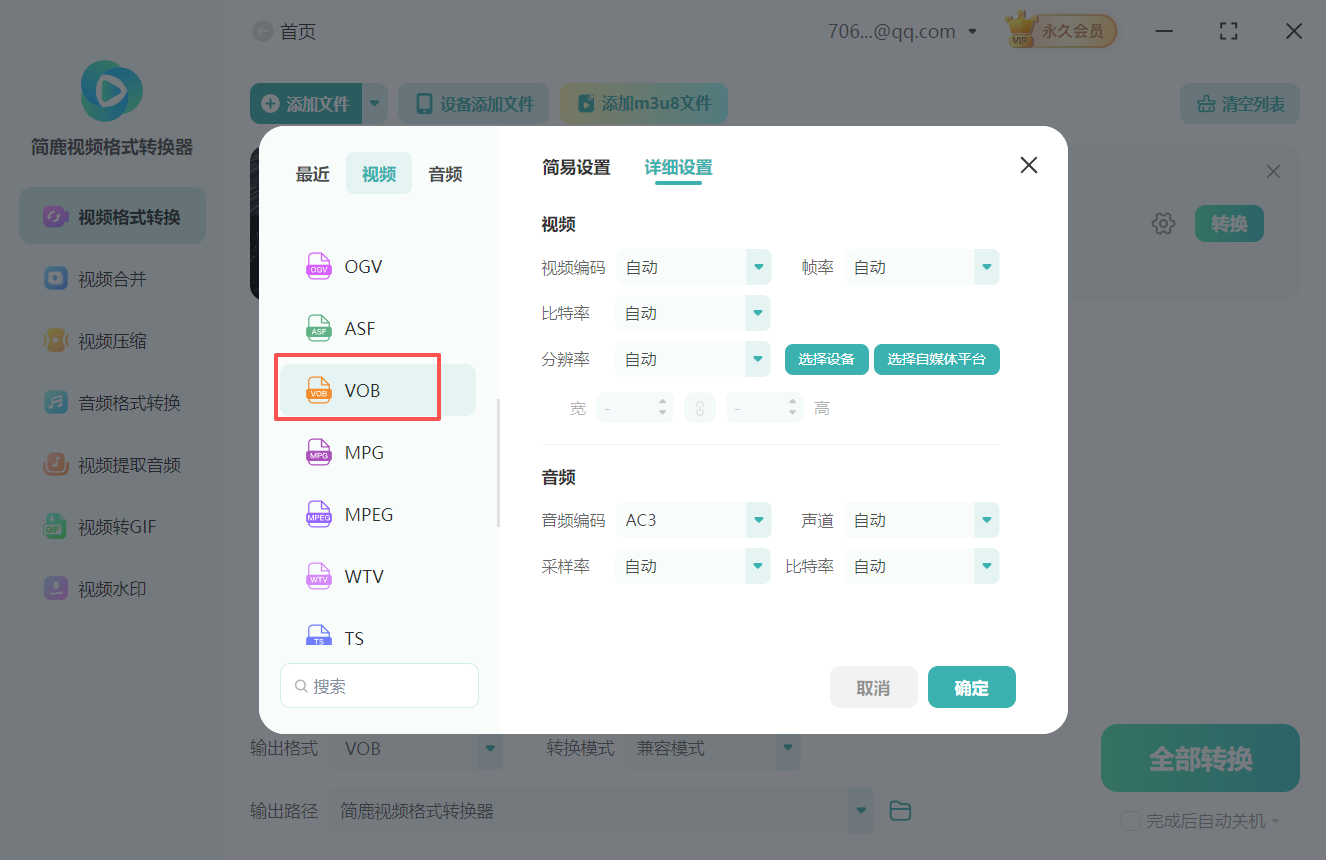The image size is (1326, 860).
Task: Click the 选择自媒体平台 button
Action: [936, 359]
